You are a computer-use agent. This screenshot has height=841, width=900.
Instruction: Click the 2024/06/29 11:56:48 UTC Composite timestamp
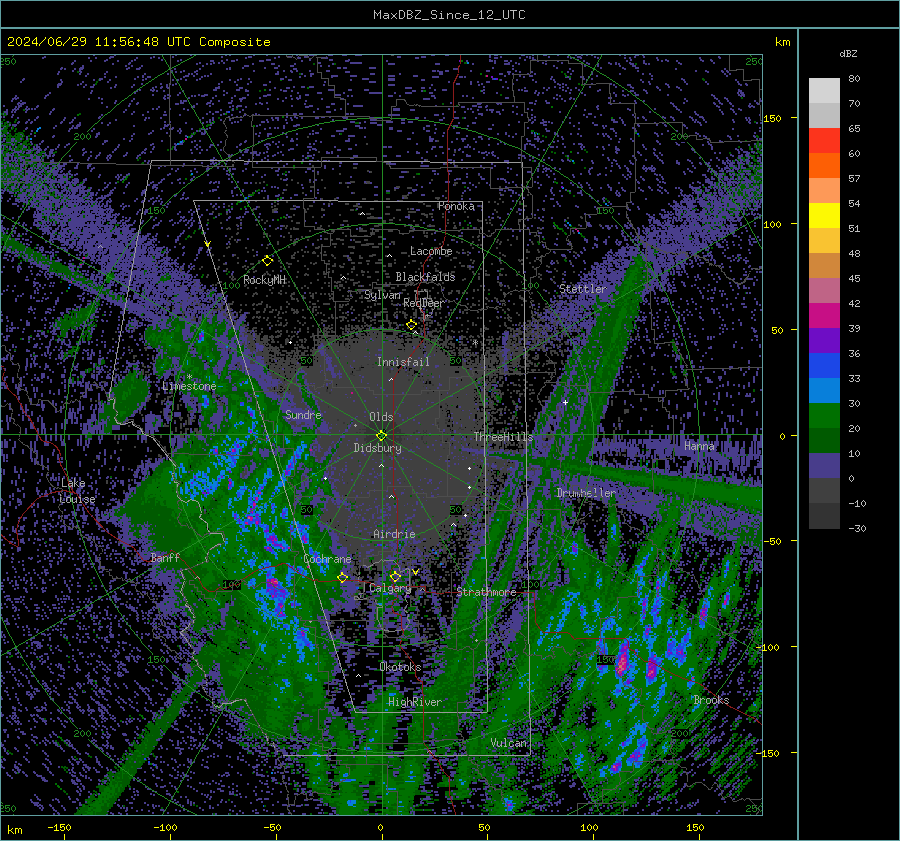[x=139, y=42]
